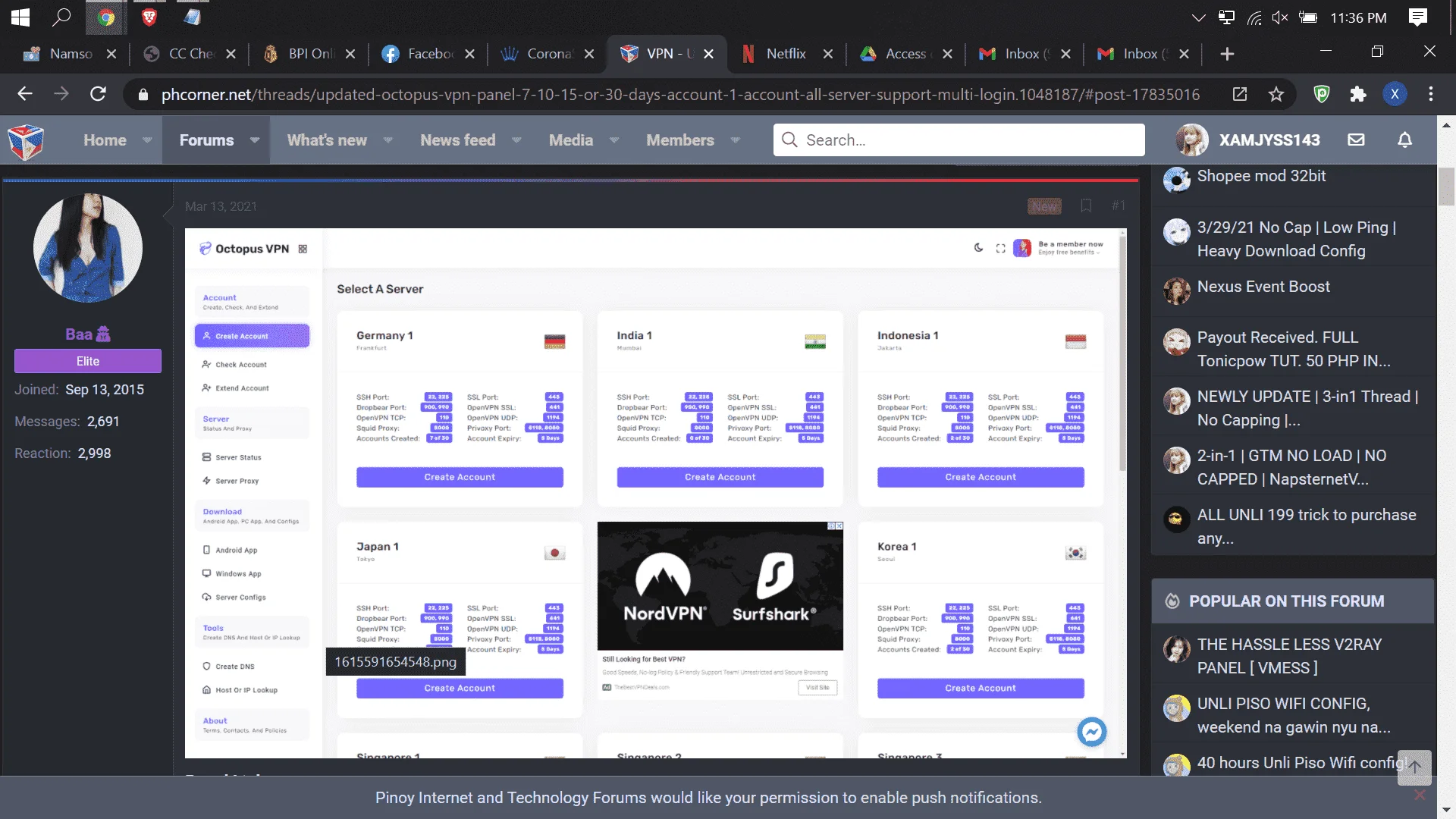Open the Messenger chat bubble
Viewport: 1456px width, 819px height.
click(x=1092, y=732)
